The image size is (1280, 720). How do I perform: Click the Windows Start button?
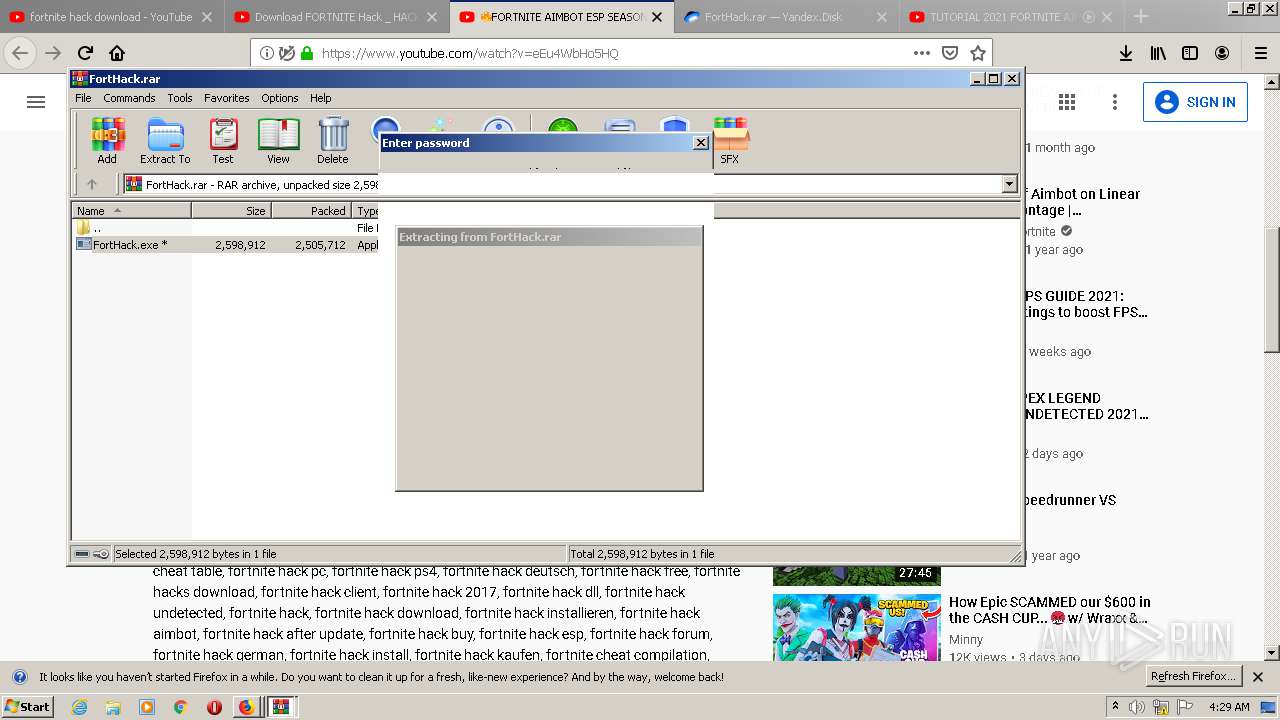(29, 706)
